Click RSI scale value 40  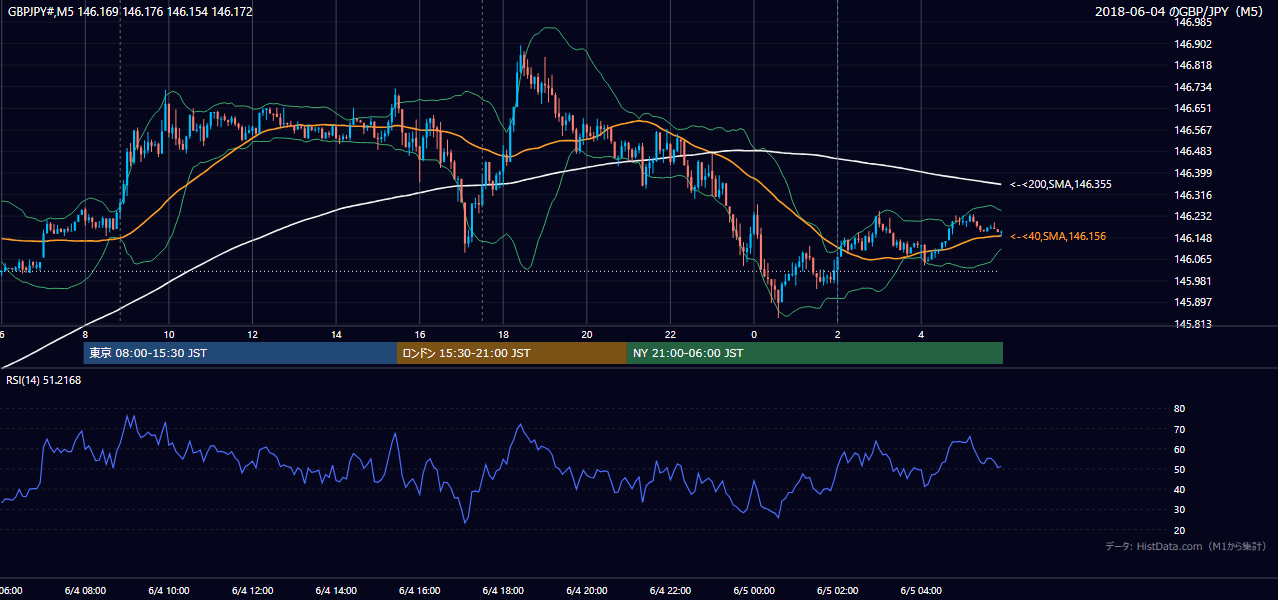tap(1180, 489)
